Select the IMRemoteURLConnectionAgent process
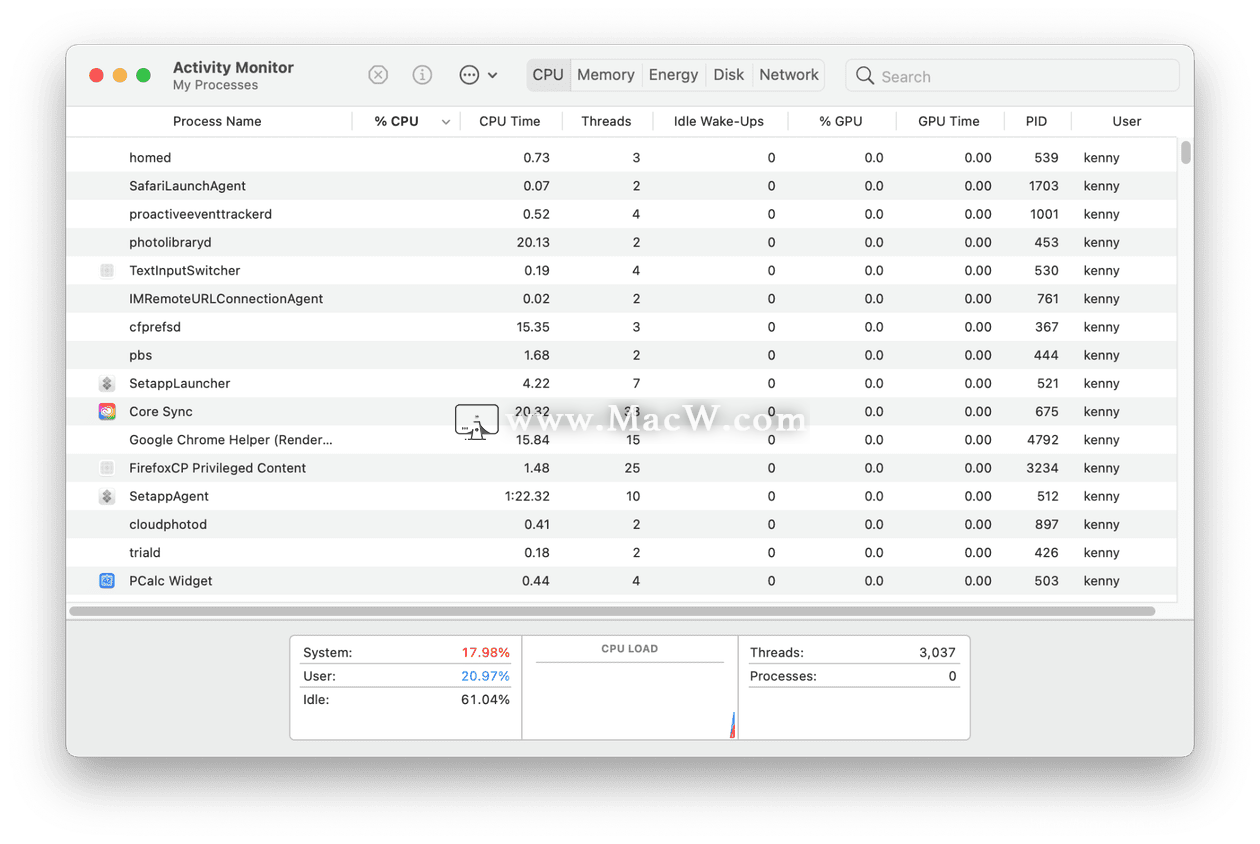The image size is (1260, 844). [226, 299]
